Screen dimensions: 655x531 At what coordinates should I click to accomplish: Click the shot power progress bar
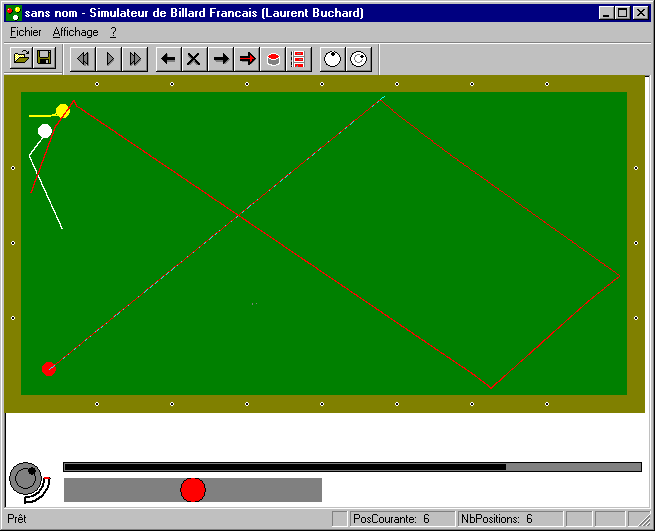(352, 467)
